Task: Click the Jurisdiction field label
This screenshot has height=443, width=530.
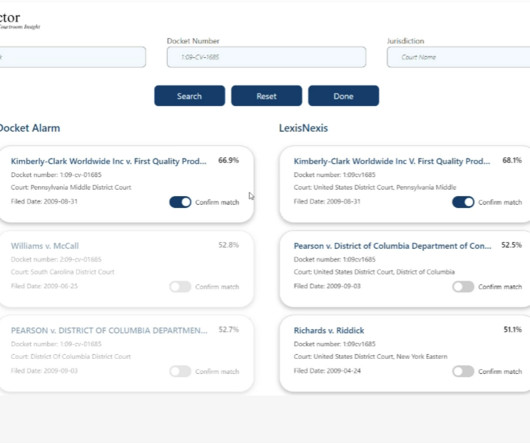Action: coord(406,41)
